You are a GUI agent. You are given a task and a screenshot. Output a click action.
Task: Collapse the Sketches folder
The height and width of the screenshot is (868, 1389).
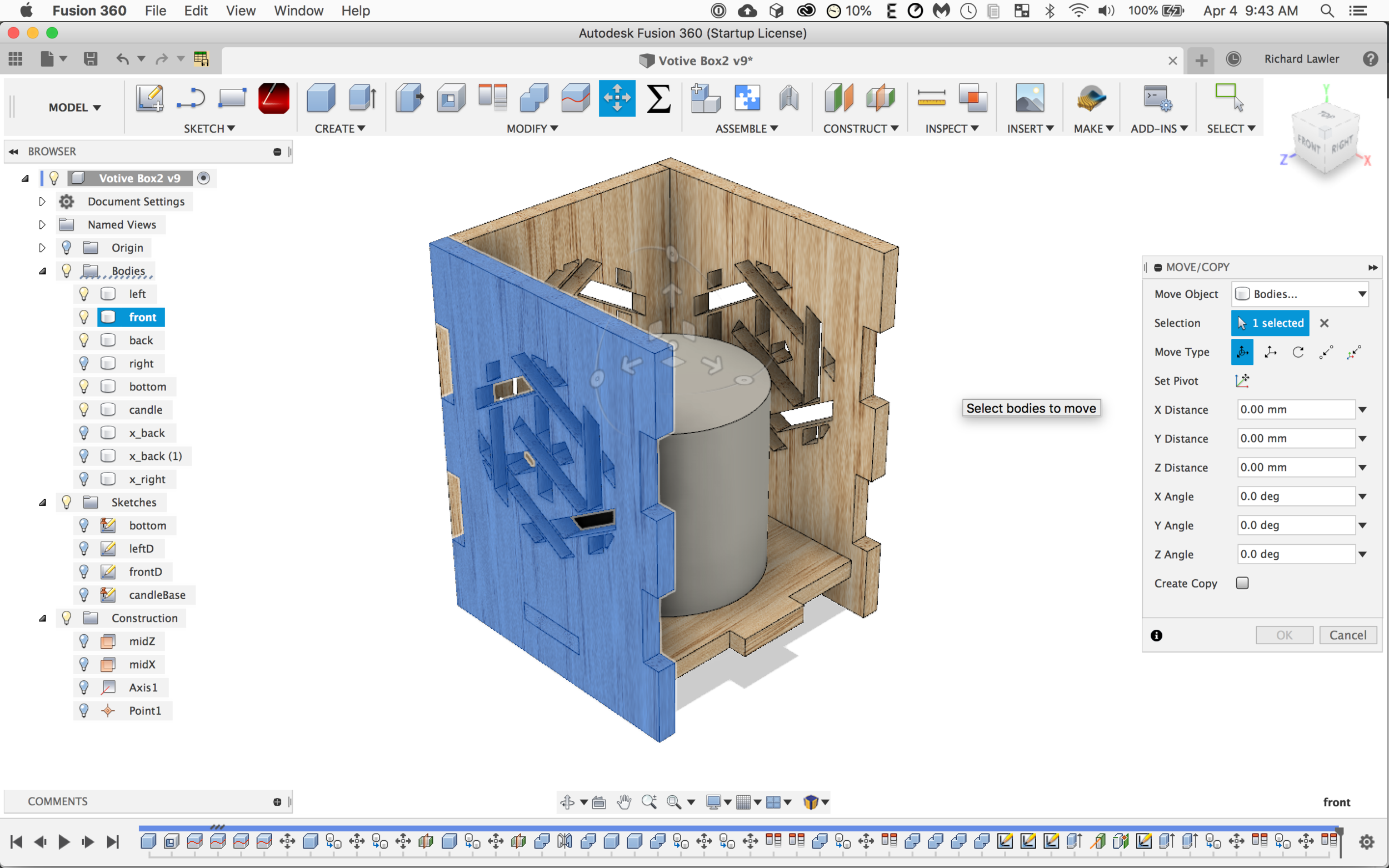(42, 503)
